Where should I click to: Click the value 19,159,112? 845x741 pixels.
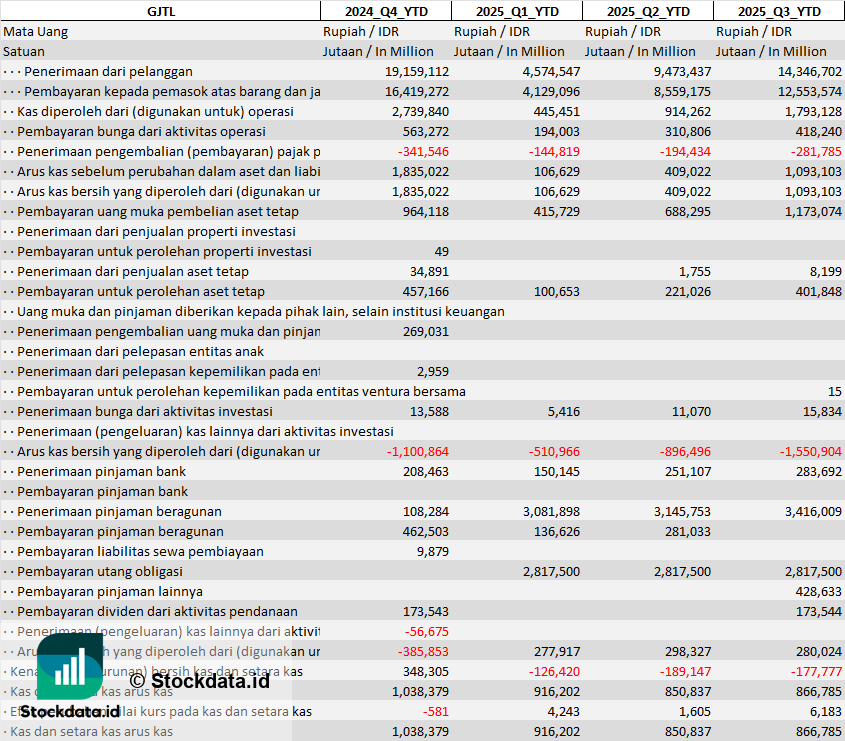[x=417, y=72]
